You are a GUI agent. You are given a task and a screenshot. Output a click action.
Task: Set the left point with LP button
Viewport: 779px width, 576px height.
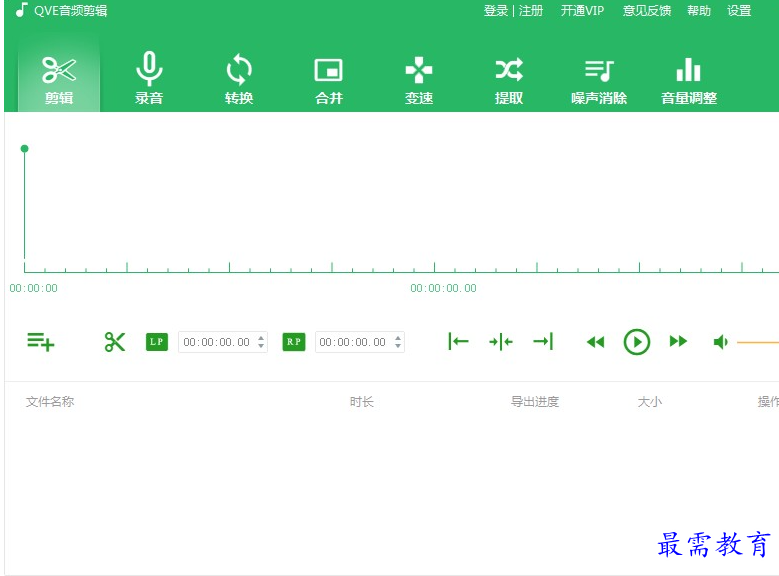coord(156,342)
